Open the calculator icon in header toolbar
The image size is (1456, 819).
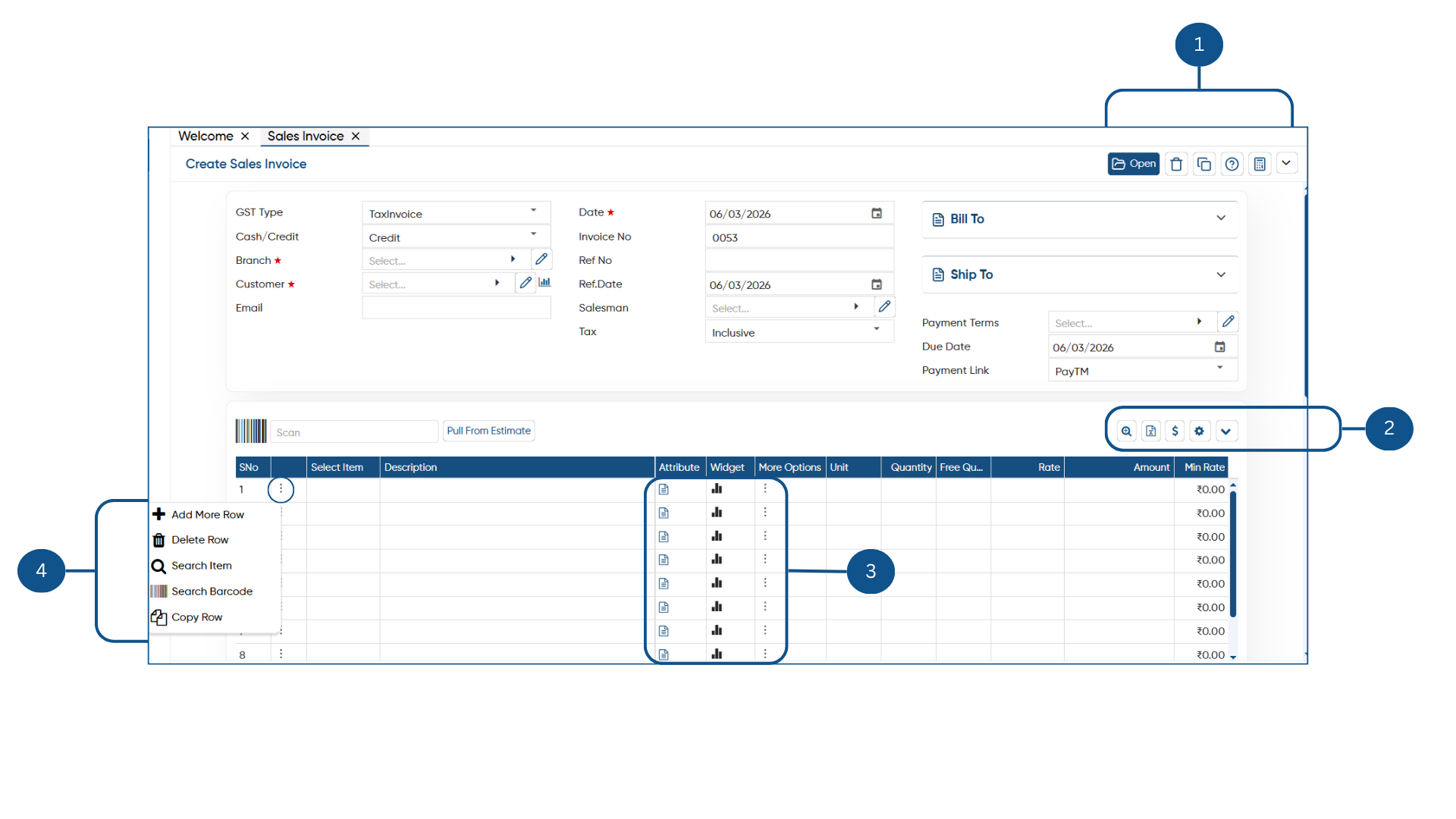point(1260,164)
